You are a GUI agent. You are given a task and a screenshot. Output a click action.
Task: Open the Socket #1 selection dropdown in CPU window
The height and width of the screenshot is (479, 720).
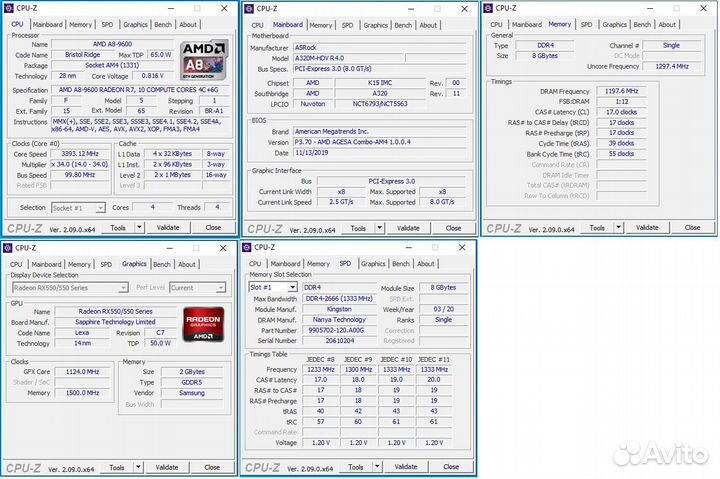[x=78, y=208]
